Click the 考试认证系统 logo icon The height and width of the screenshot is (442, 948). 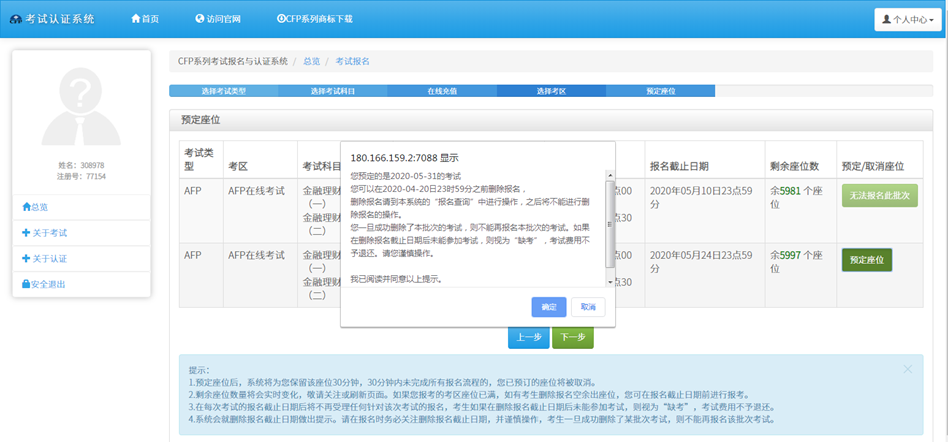tap(16, 19)
